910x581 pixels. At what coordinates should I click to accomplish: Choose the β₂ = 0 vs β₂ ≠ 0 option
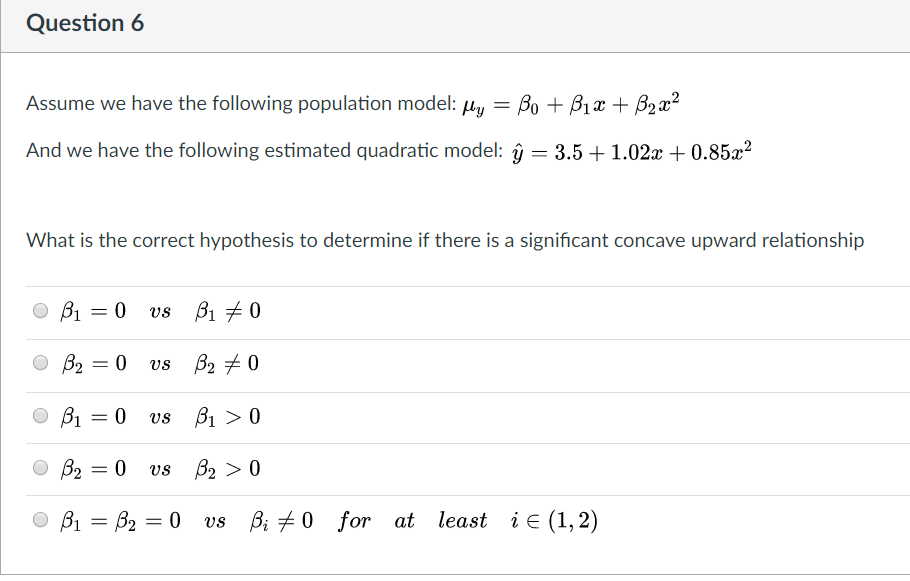click(x=40, y=364)
